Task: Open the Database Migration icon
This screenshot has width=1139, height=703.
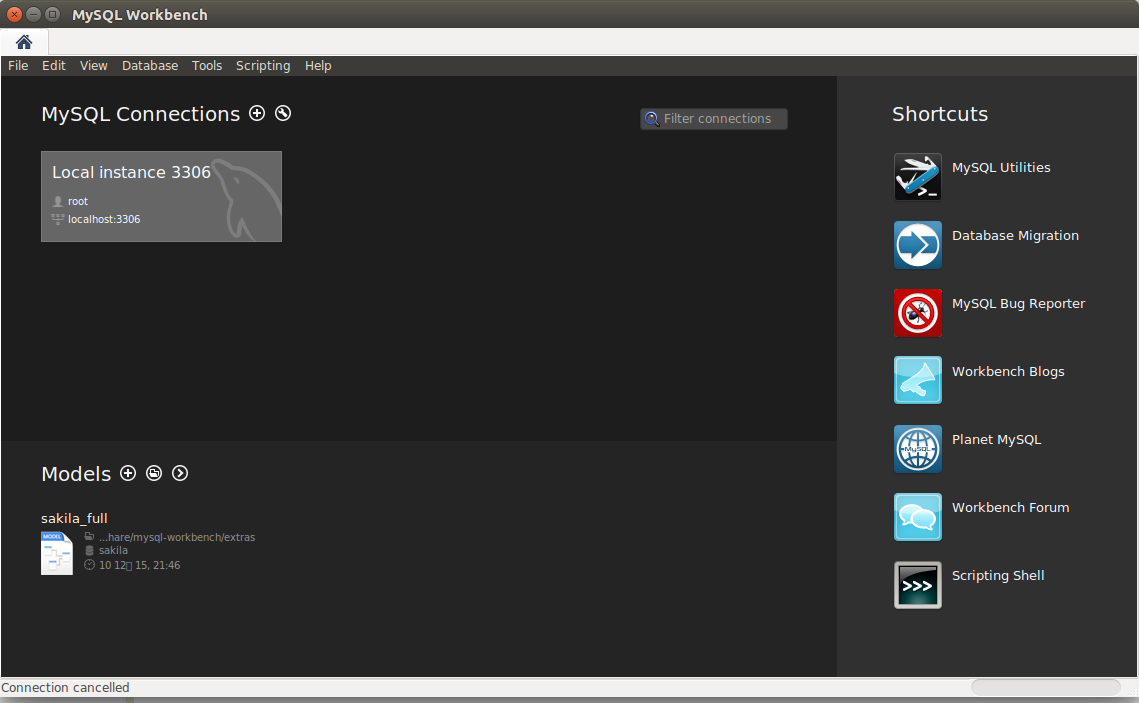Action: point(917,245)
